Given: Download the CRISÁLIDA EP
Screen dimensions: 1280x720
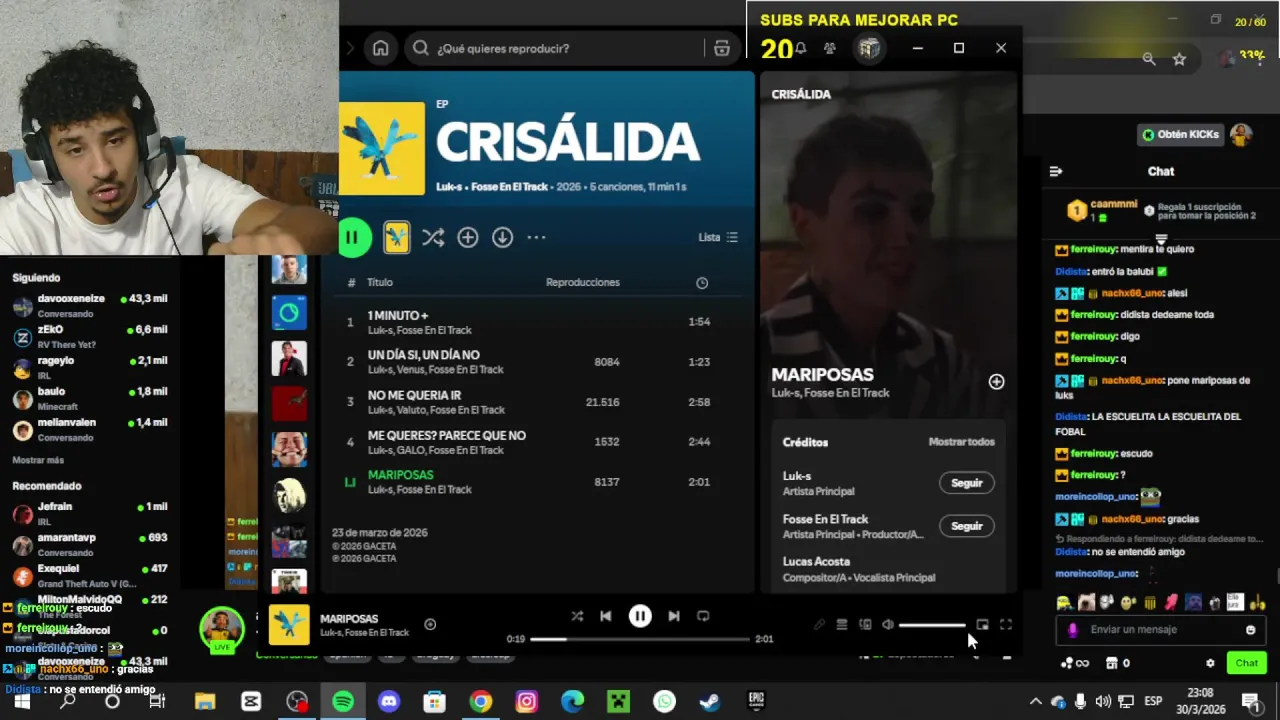Looking at the screenshot, I should (502, 237).
